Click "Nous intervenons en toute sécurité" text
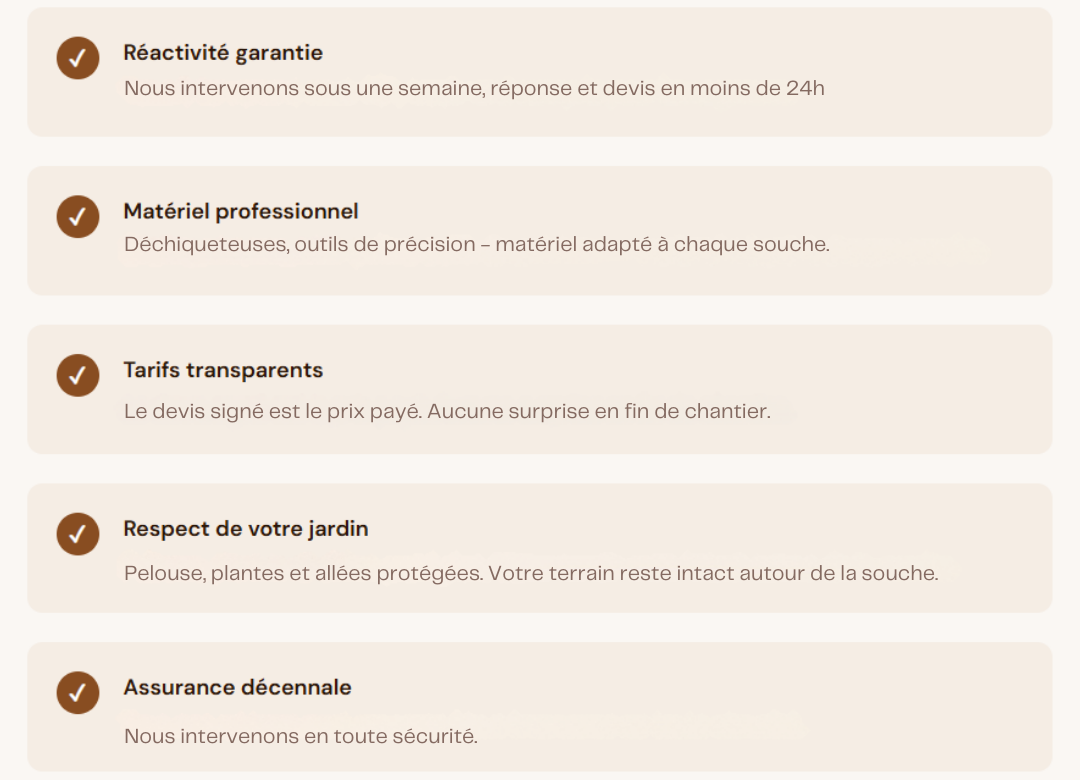 [301, 736]
